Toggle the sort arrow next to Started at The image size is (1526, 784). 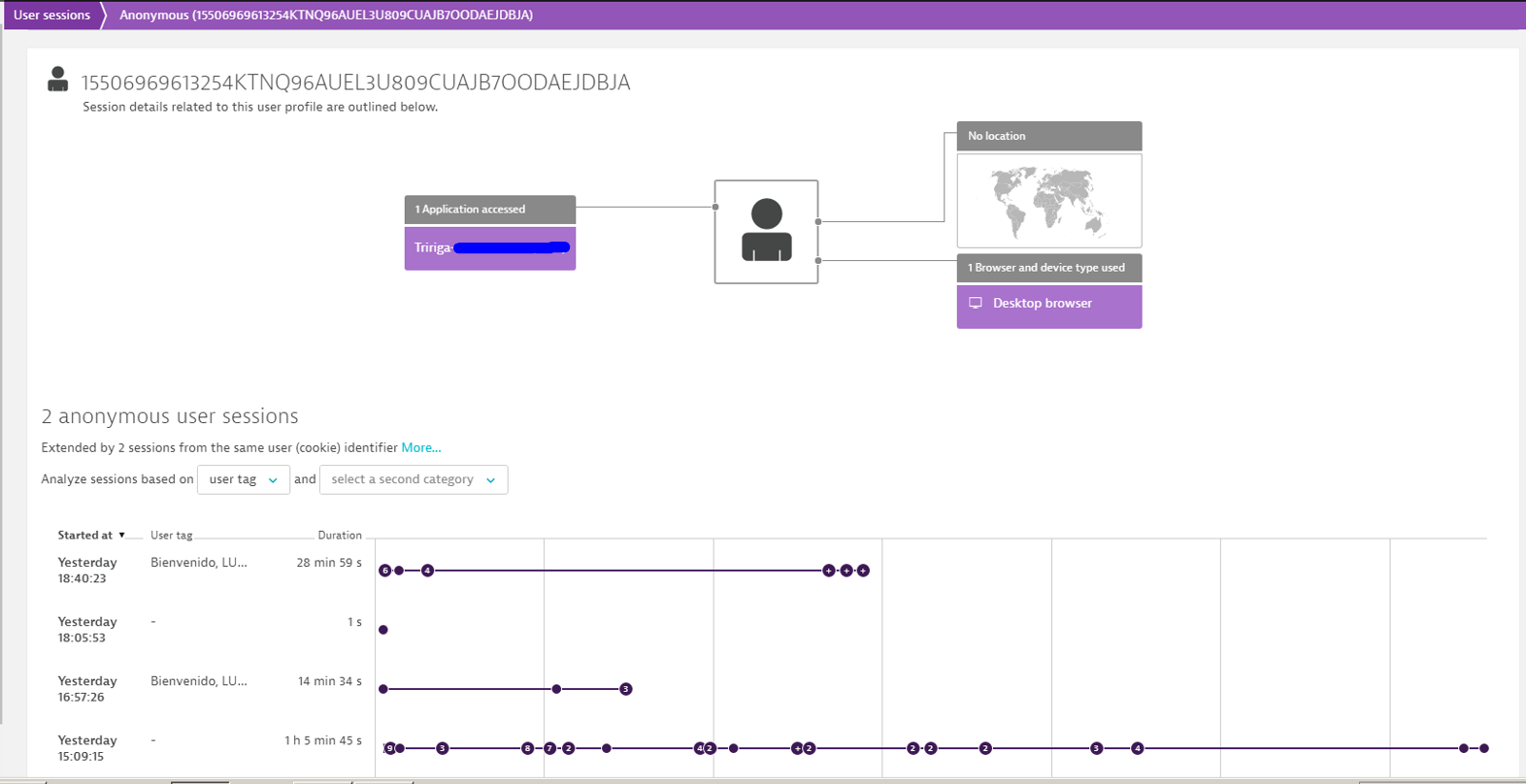pyautogui.click(x=122, y=536)
